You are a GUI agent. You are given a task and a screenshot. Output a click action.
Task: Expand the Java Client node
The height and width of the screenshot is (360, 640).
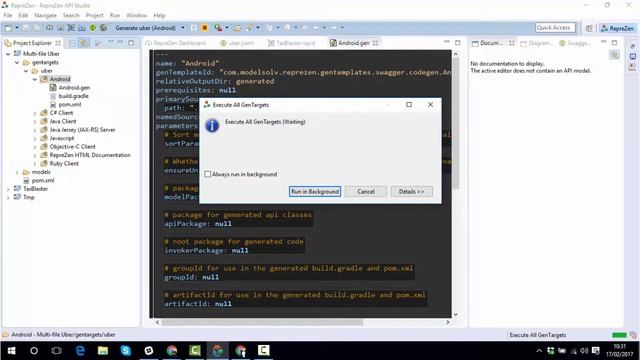tap(35, 122)
